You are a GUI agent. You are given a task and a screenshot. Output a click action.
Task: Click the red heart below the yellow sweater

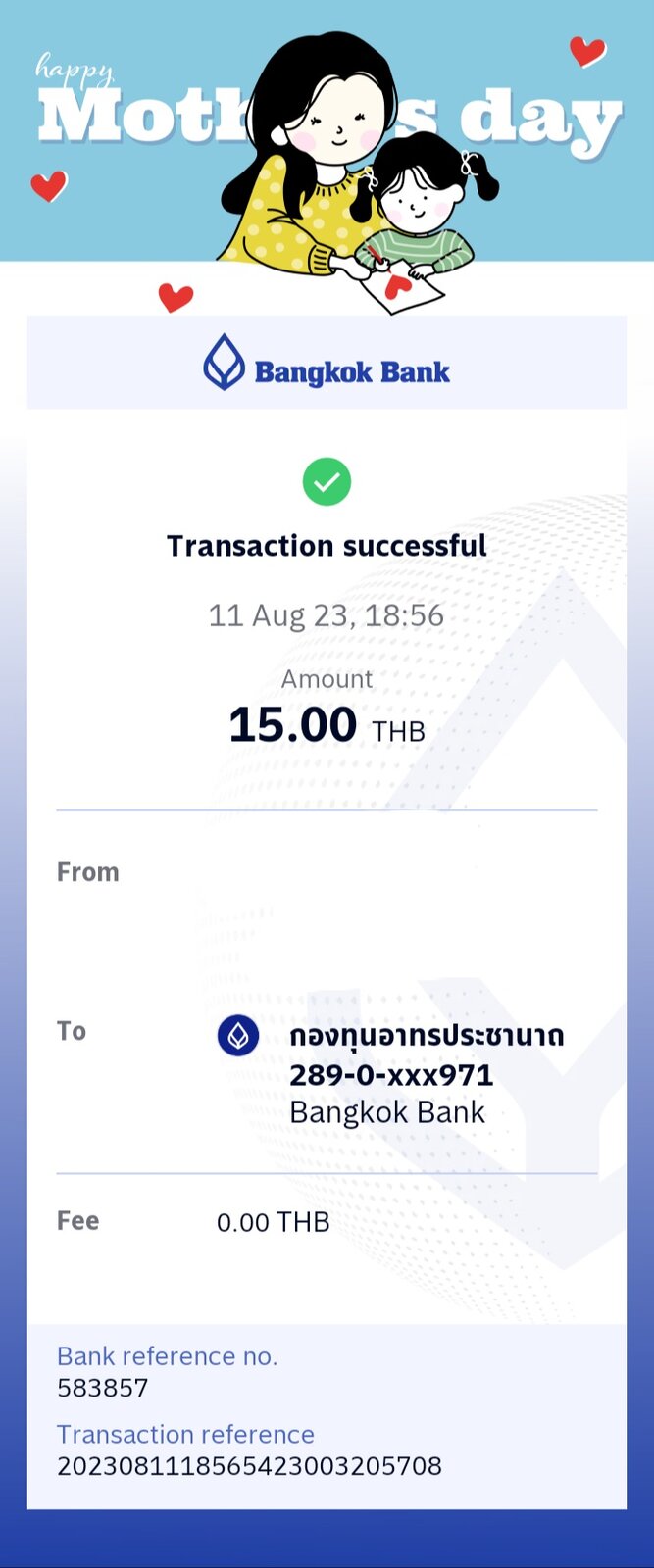[176, 296]
